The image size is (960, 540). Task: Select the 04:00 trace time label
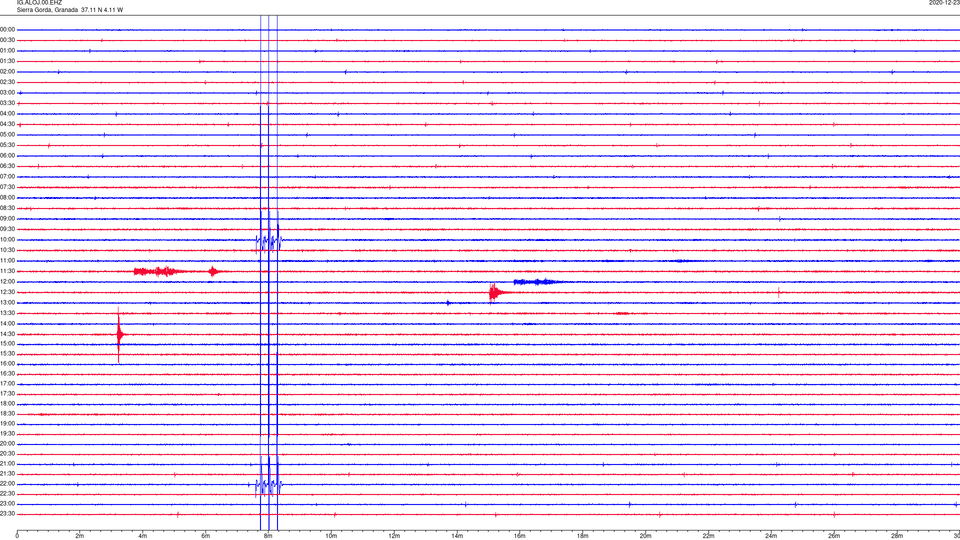tap(8, 114)
